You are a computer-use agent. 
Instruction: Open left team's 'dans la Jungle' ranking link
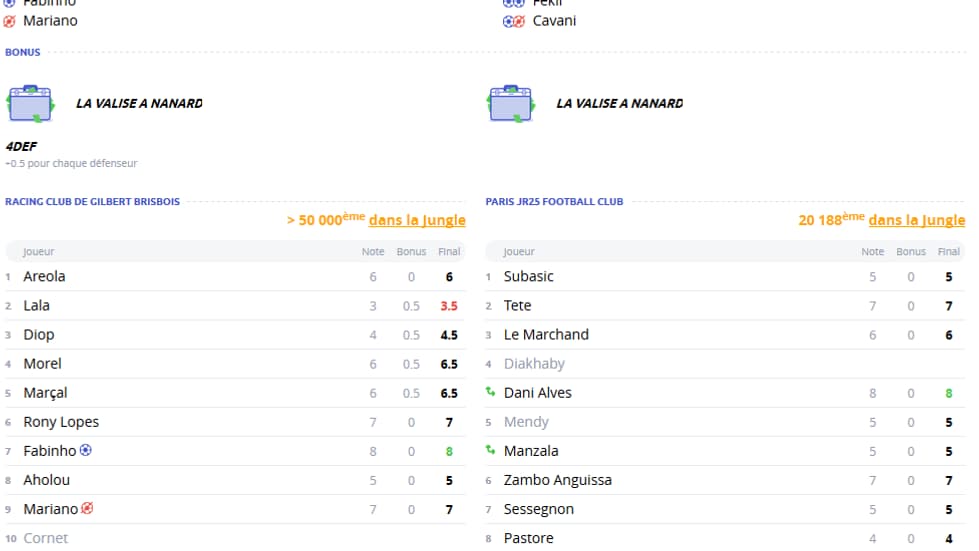coord(417,220)
